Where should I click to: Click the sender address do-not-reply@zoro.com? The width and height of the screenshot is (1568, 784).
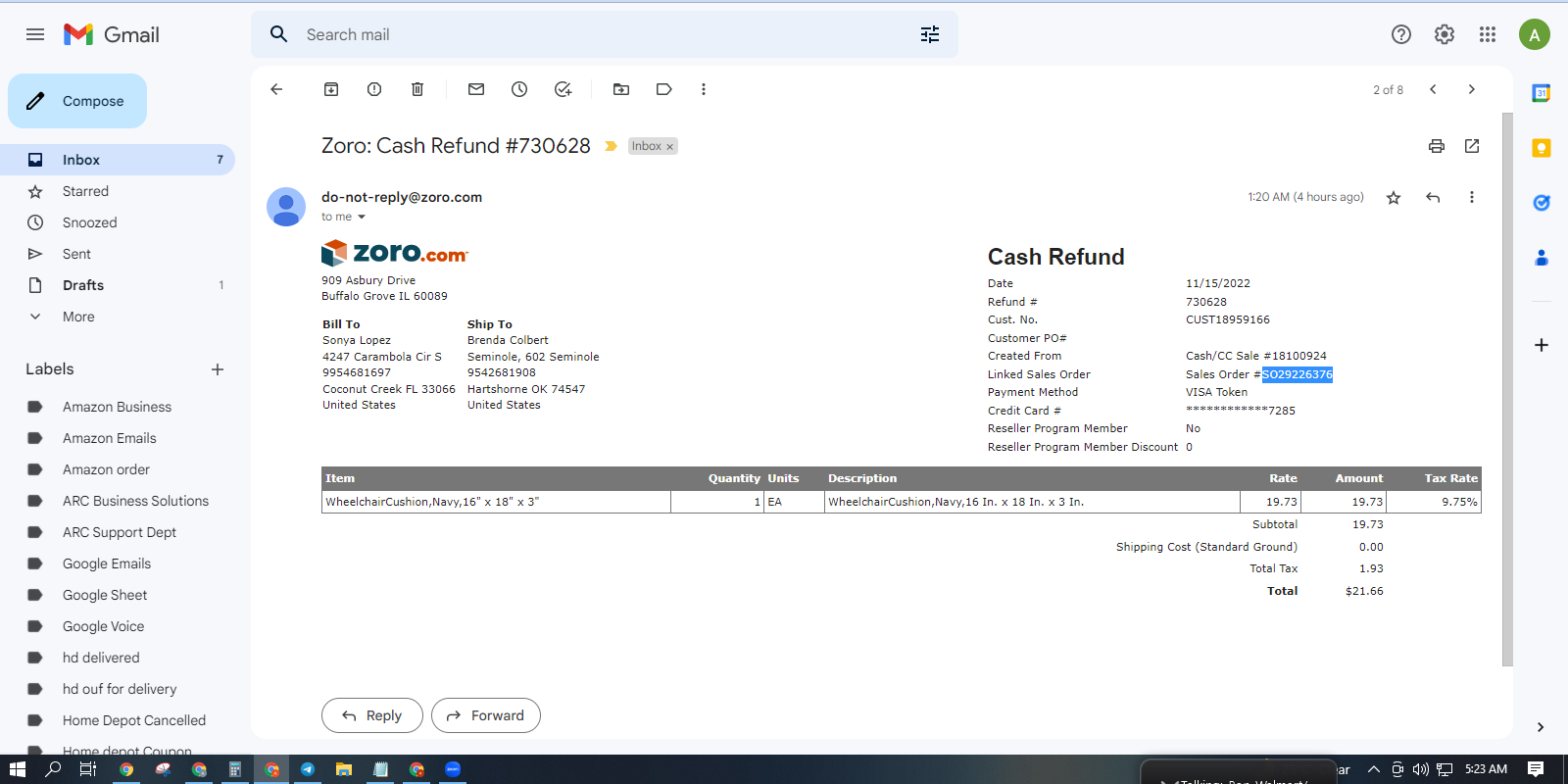tap(402, 197)
